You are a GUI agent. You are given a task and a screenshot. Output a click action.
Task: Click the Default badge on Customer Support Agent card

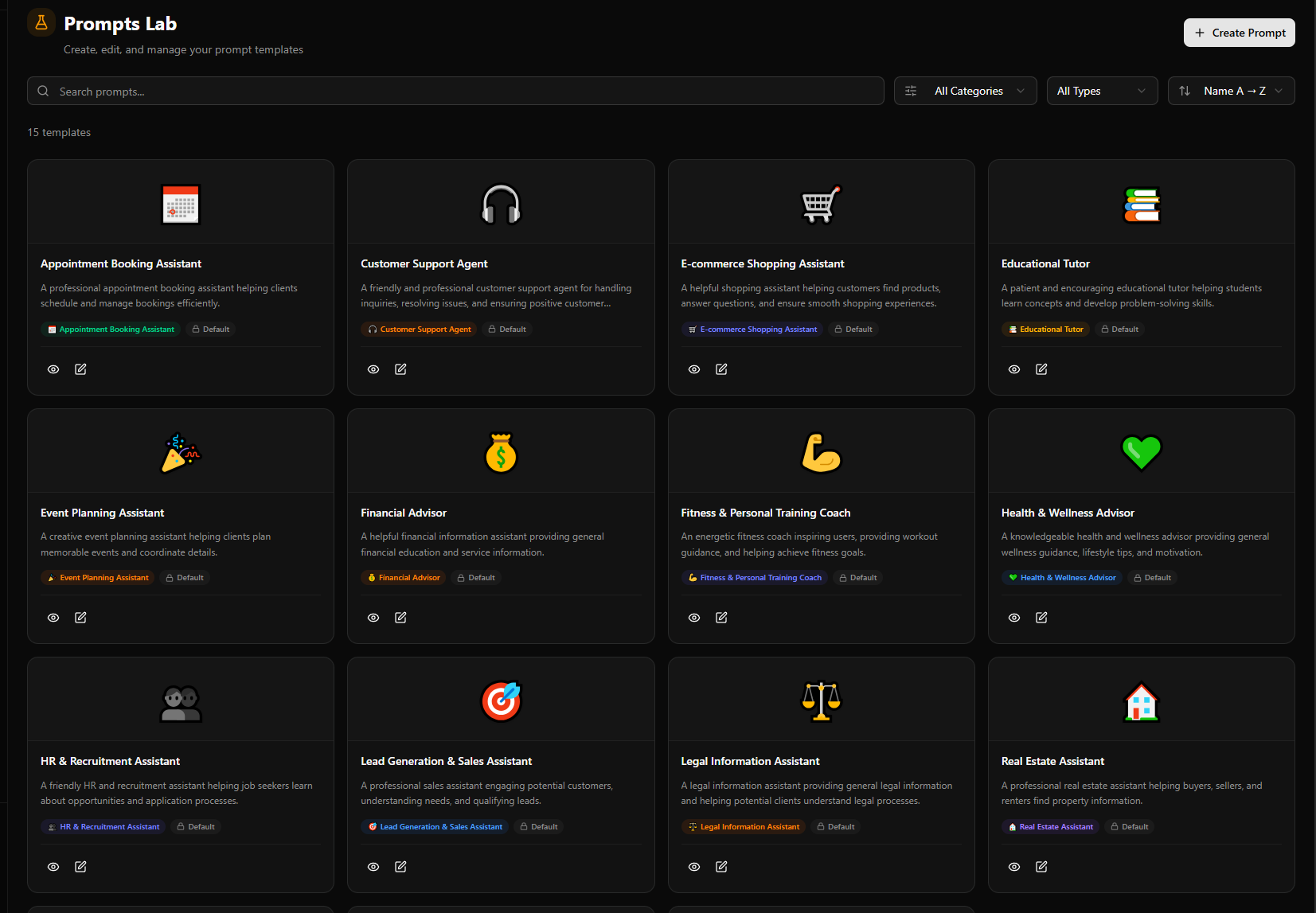[x=507, y=330]
